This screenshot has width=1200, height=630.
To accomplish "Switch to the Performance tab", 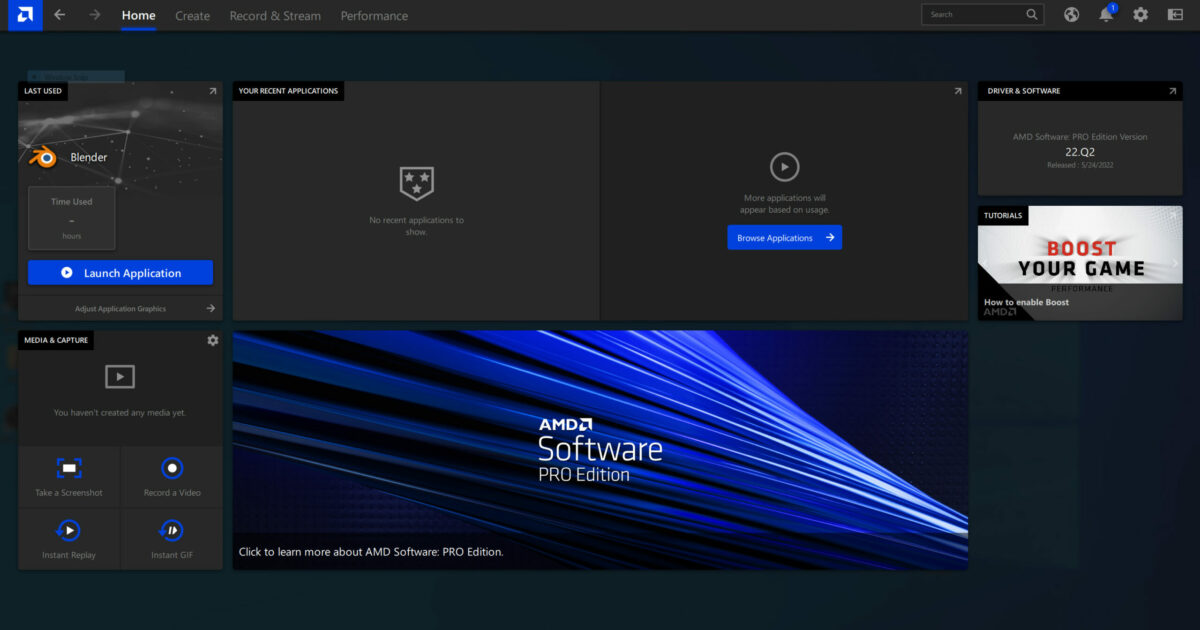I will point(374,15).
